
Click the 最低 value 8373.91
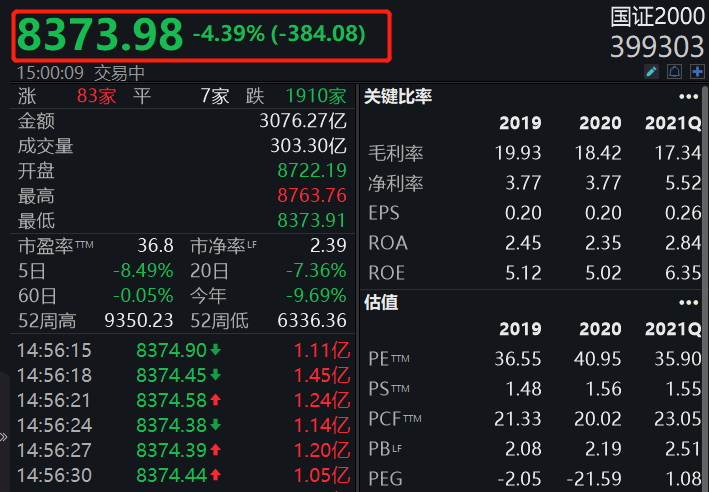click(x=312, y=220)
